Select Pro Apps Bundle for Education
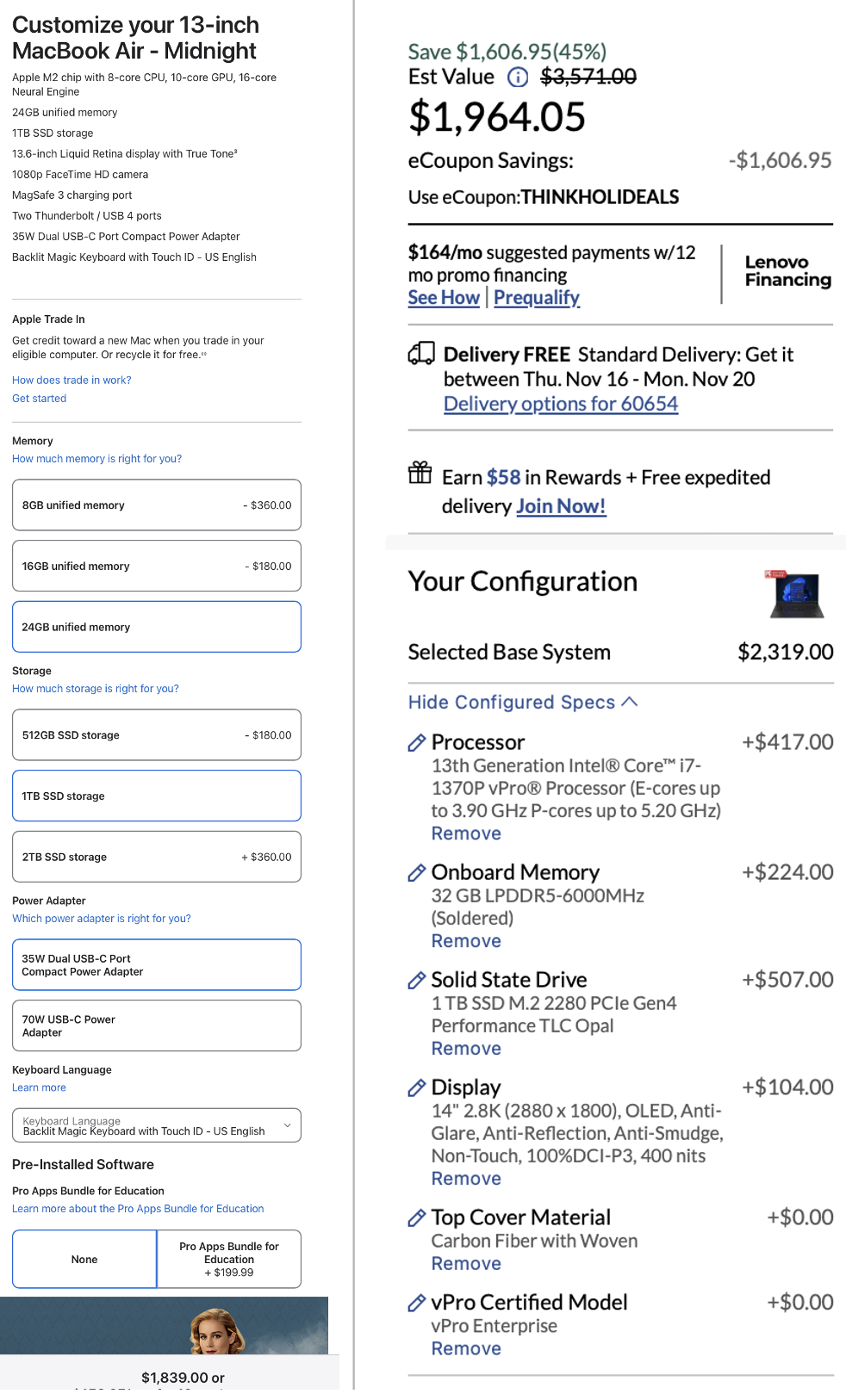The height and width of the screenshot is (1400, 846). [x=229, y=1259]
